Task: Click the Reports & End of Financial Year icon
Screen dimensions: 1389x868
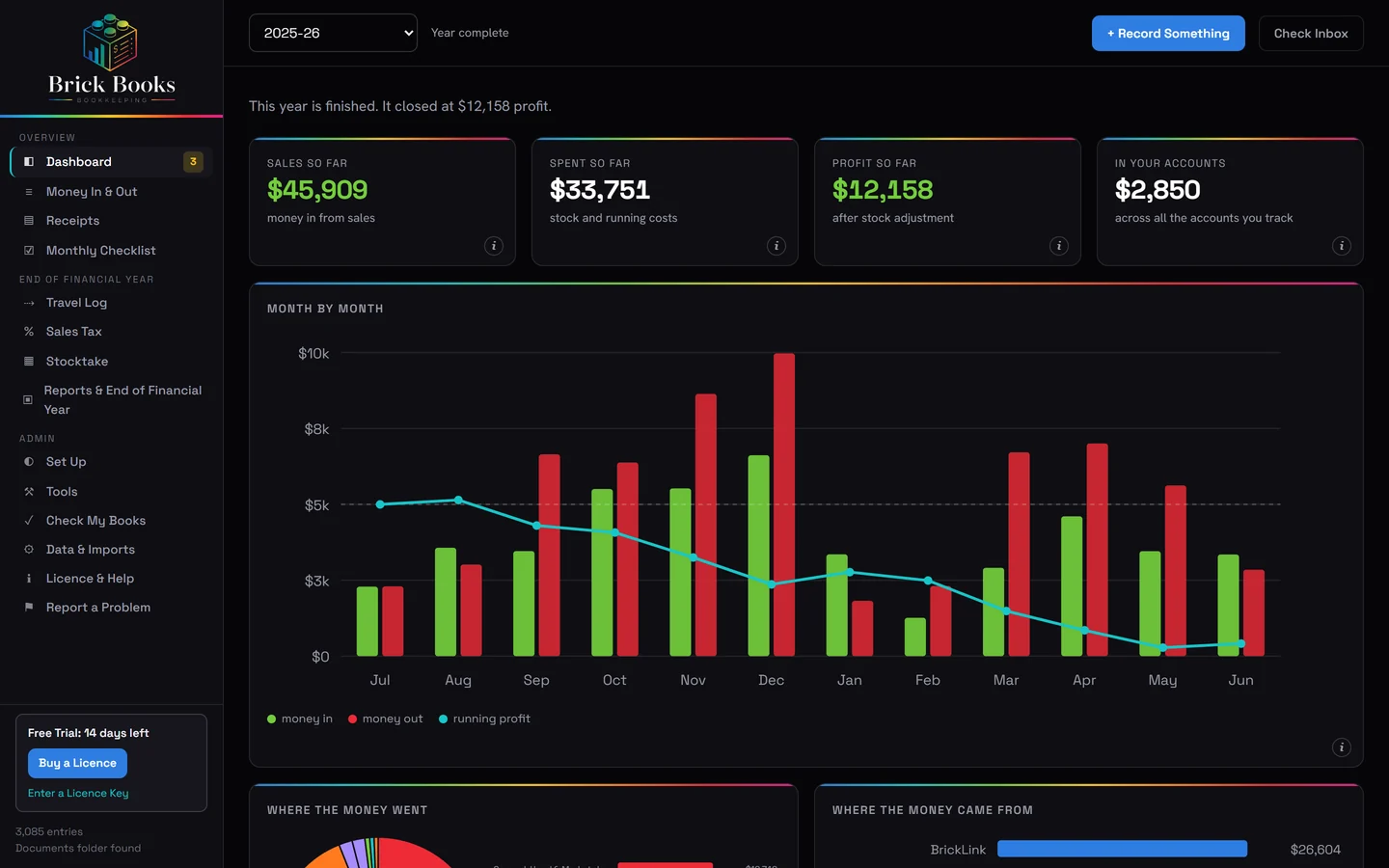Action: (28, 399)
